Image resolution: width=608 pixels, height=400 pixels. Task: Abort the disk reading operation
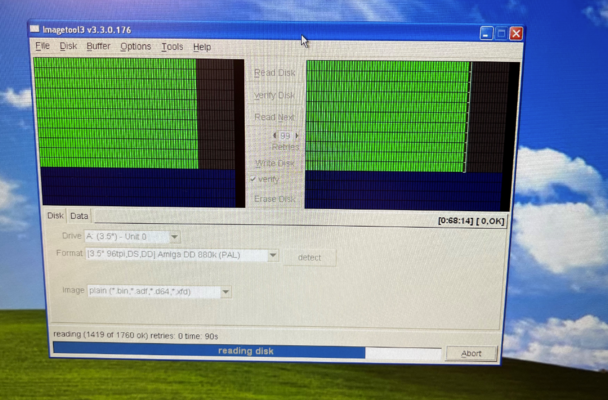coord(470,353)
